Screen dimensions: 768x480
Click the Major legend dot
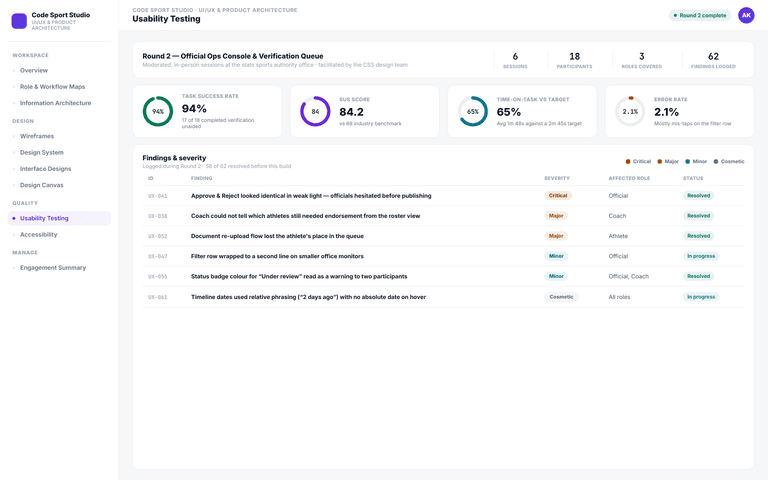tap(659, 162)
